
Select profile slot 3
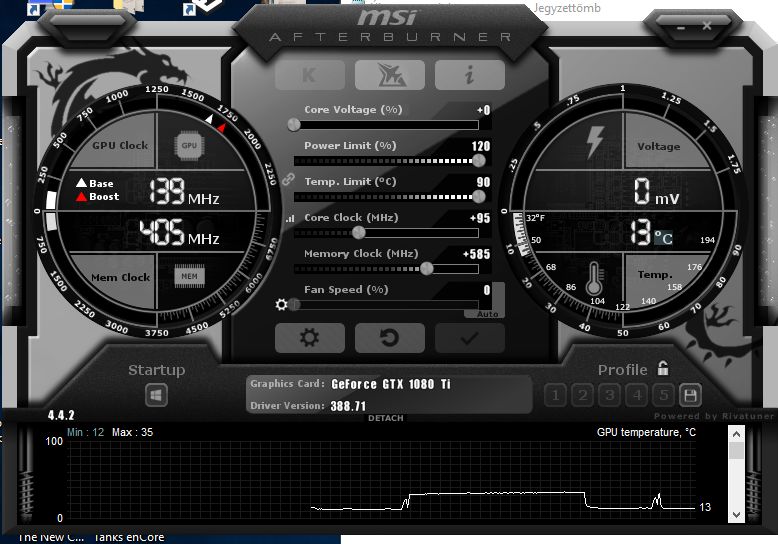(x=610, y=396)
